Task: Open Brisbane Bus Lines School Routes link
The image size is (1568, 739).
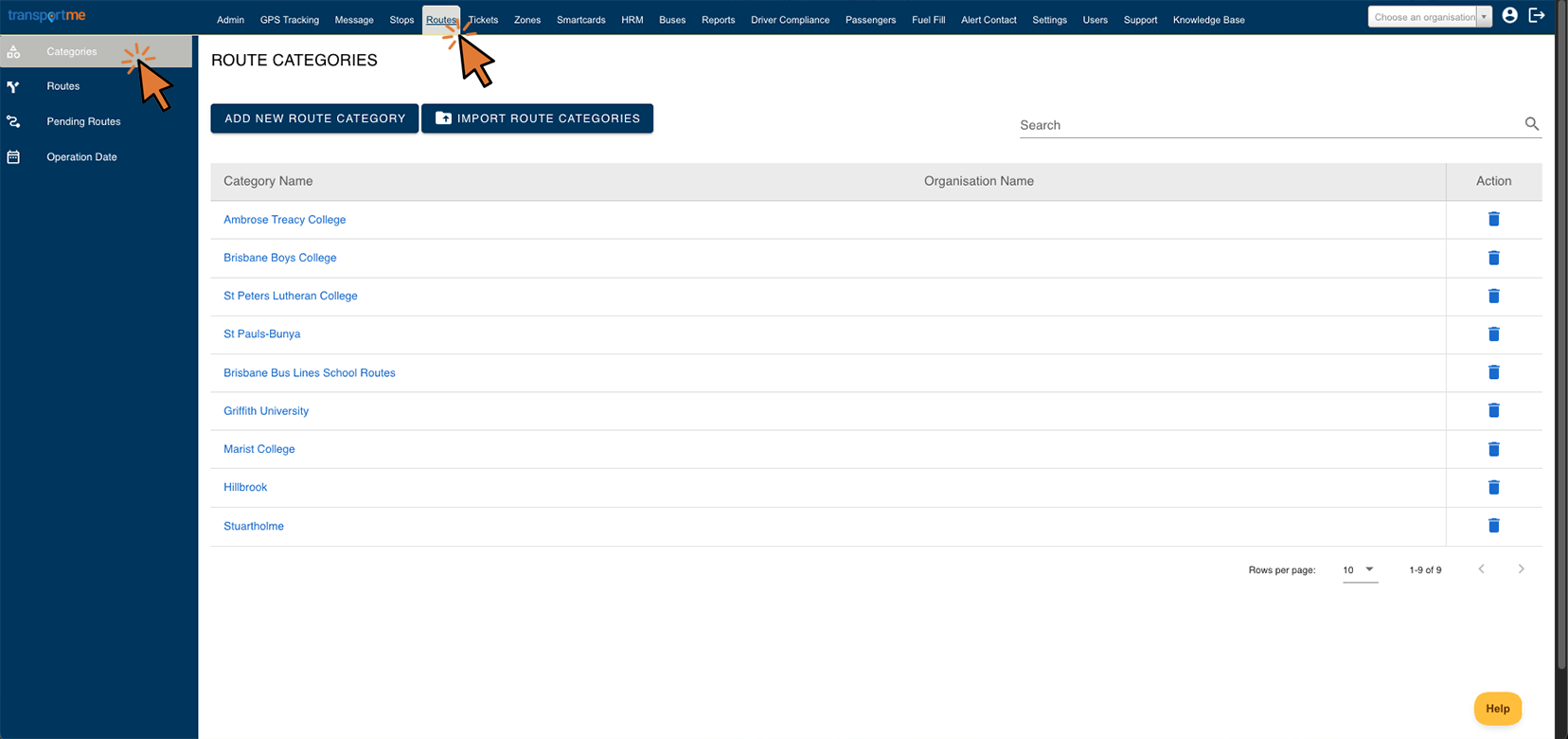Action: 310,372
